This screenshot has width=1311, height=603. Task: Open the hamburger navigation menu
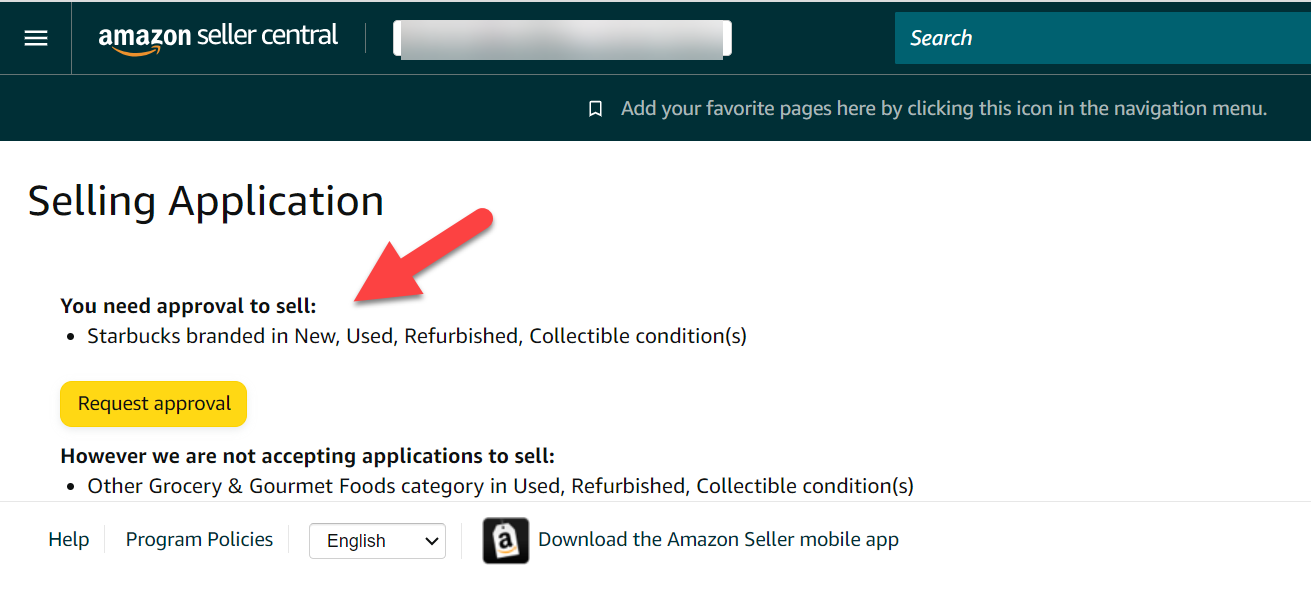point(36,38)
